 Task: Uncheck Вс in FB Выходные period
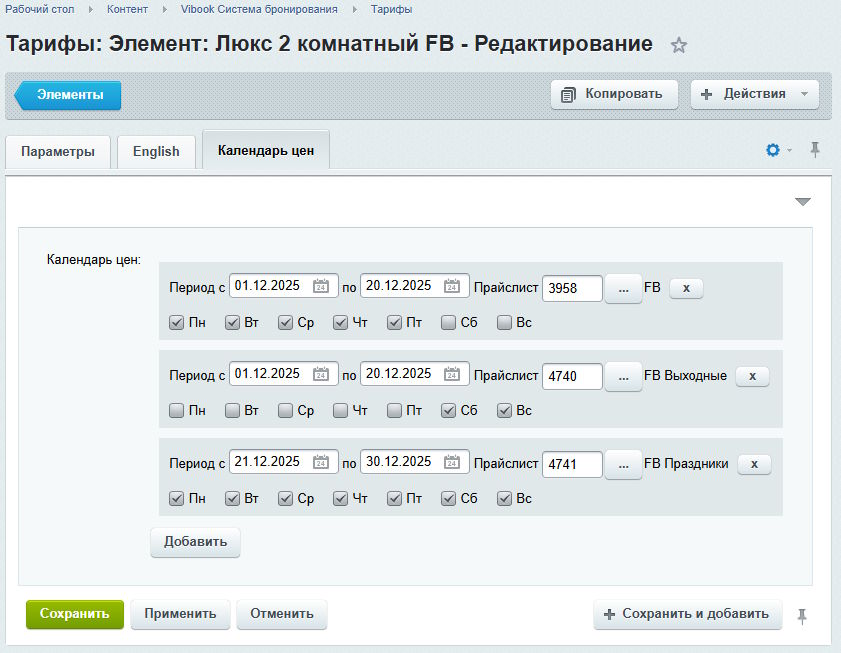(504, 411)
